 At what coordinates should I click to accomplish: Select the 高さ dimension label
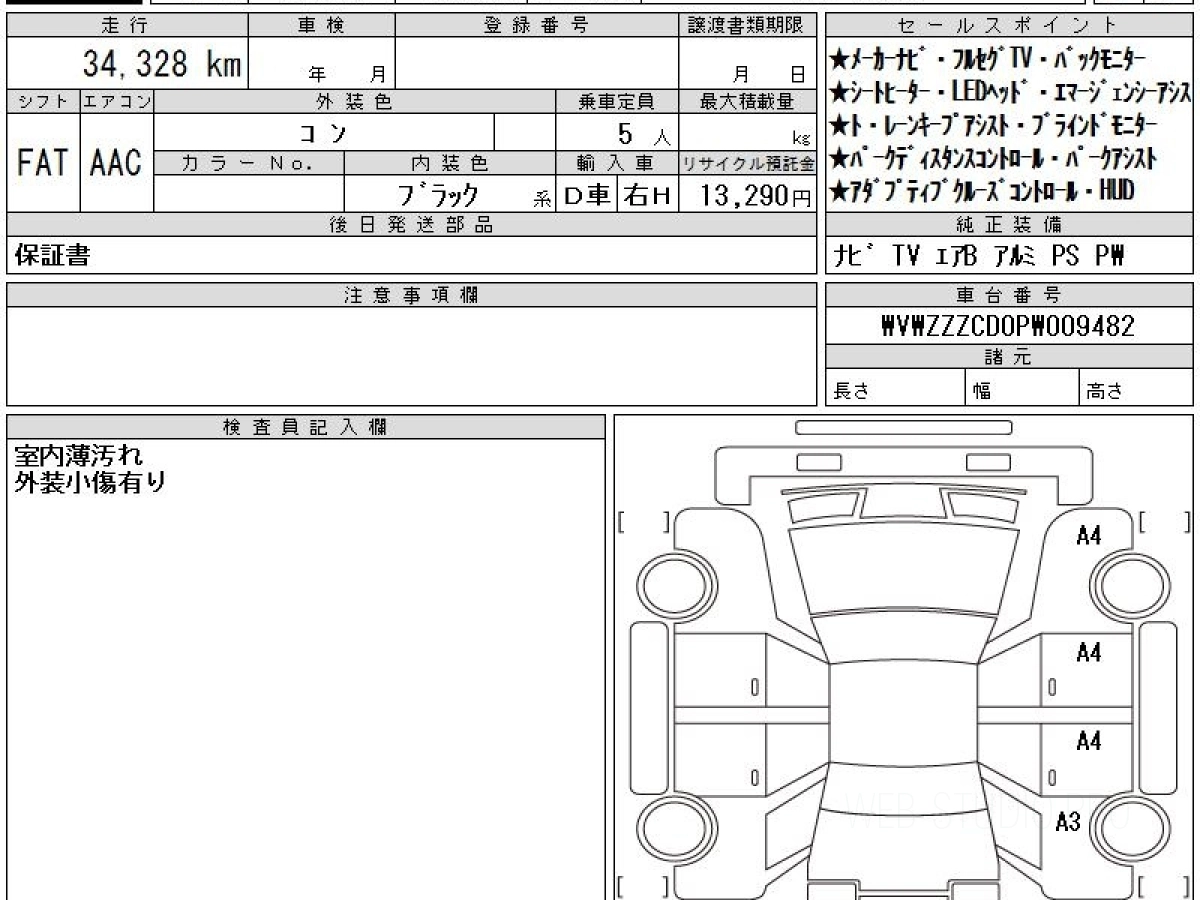pos(1104,392)
